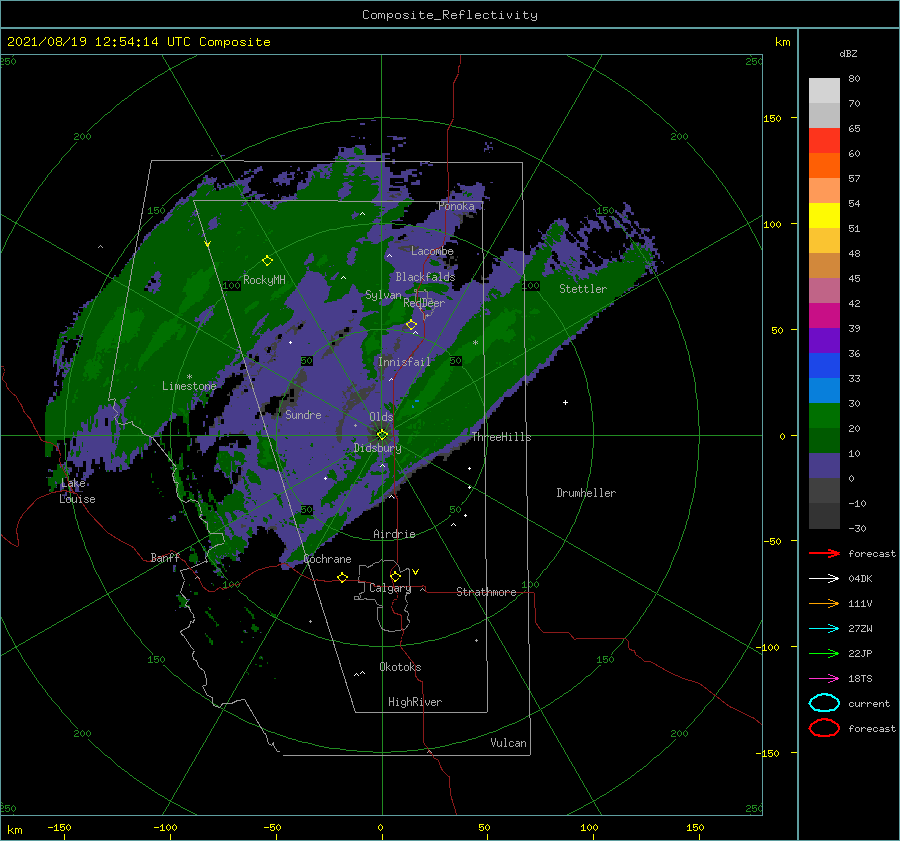This screenshot has width=900, height=841.
Task: Click the magenta 18TS arrow icon
Action: point(824,679)
